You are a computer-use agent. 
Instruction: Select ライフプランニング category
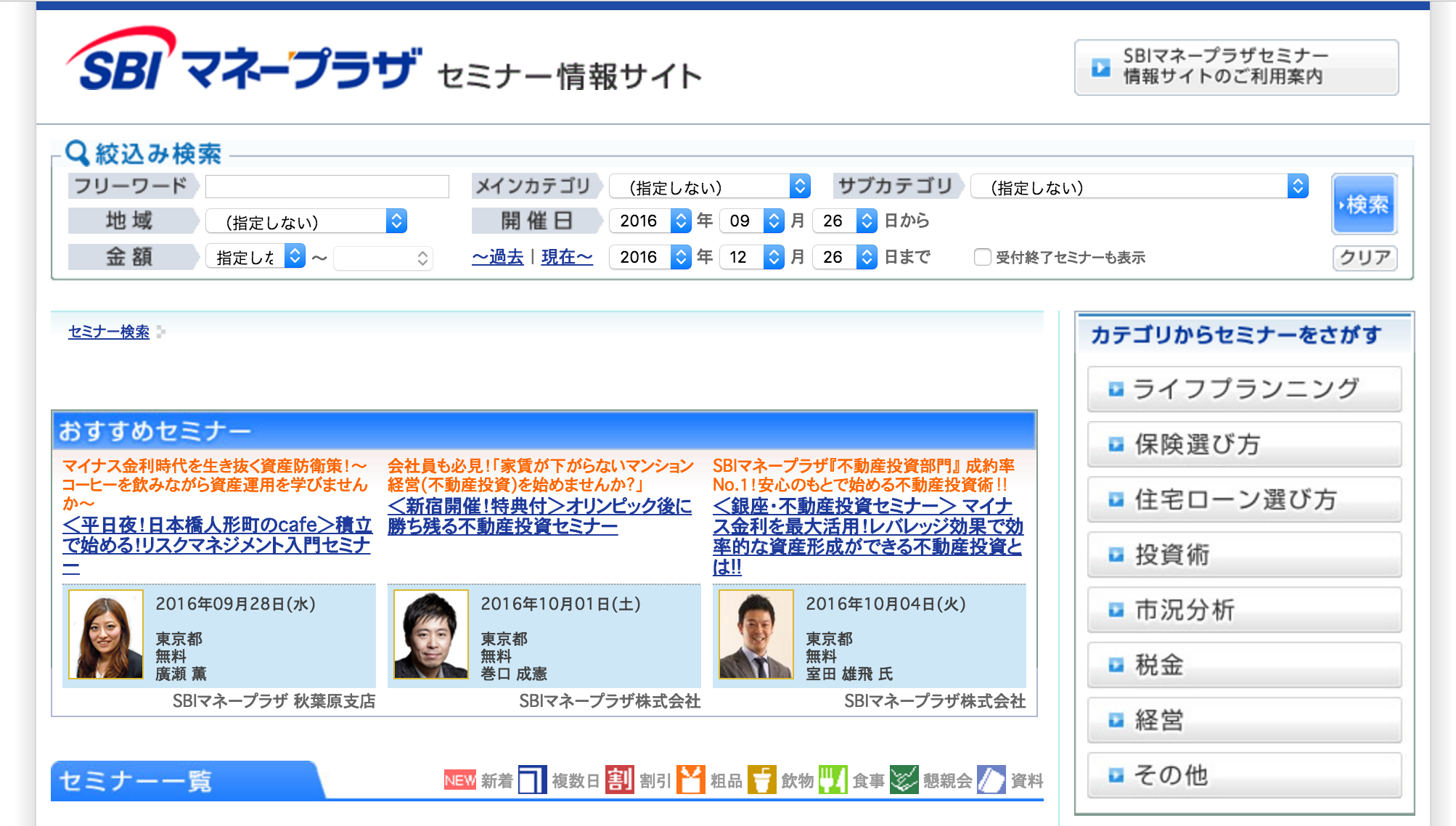coord(1244,389)
